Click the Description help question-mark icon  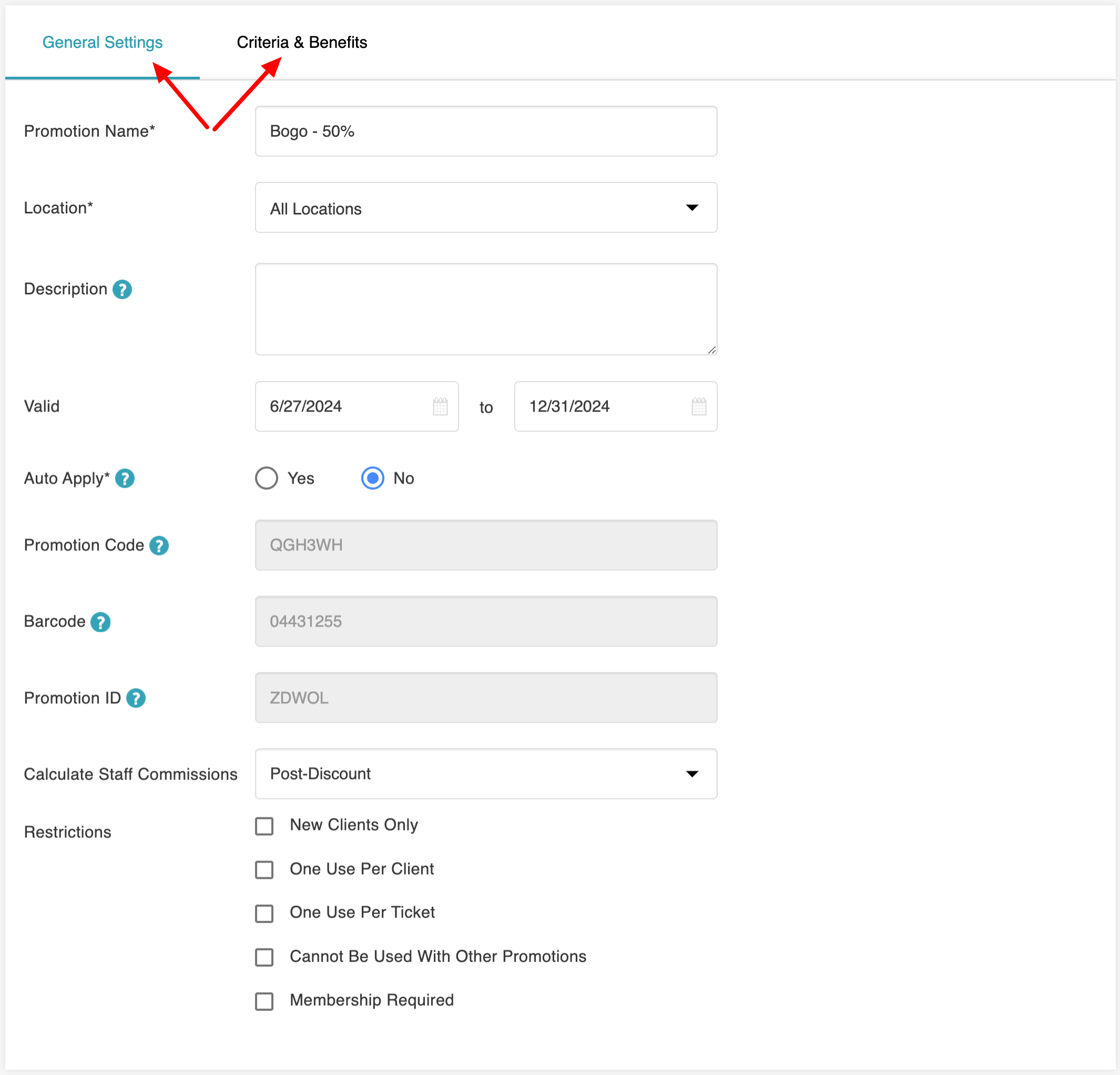pyautogui.click(x=123, y=290)
